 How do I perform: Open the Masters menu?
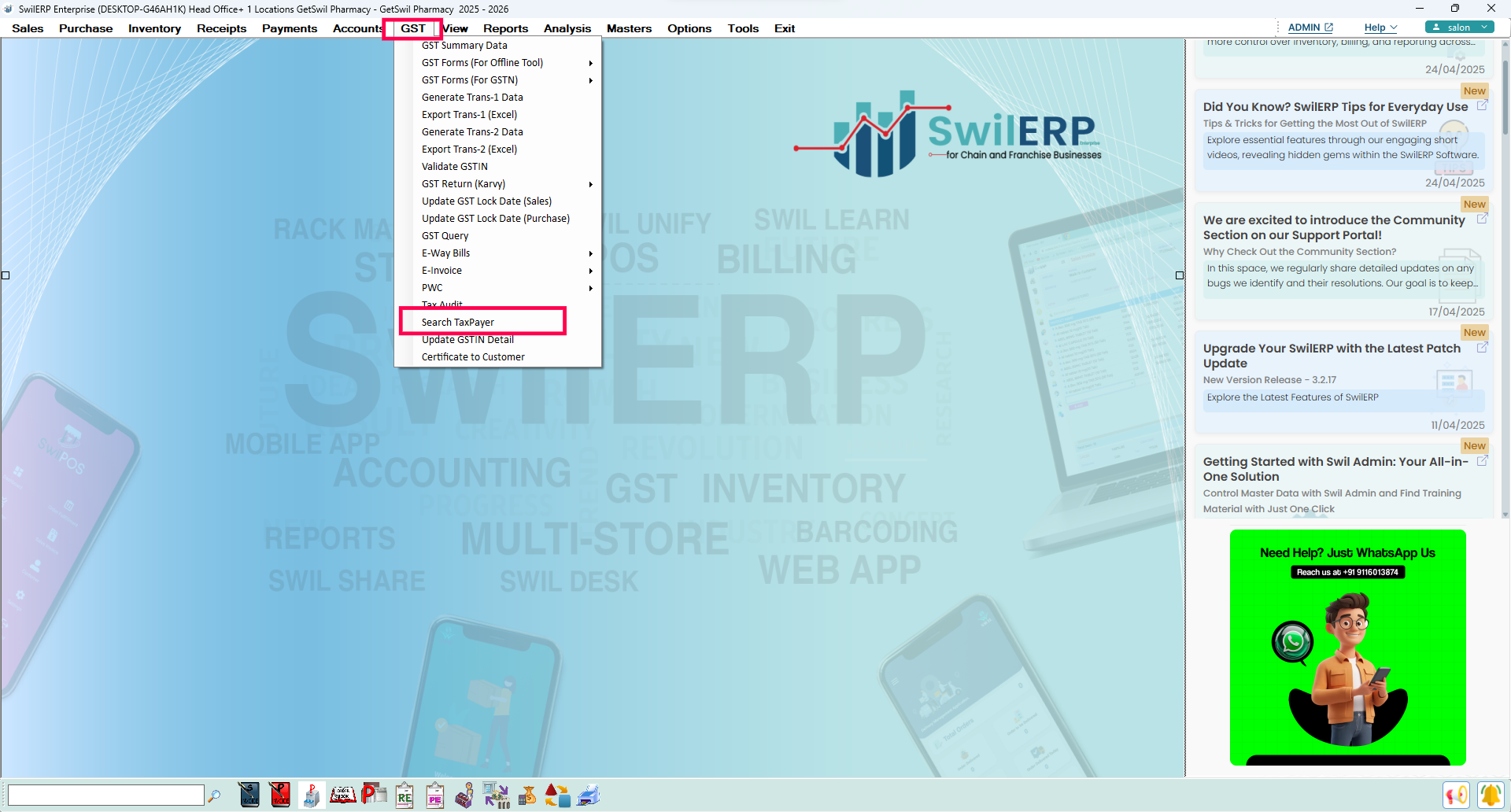click(629, 28)
